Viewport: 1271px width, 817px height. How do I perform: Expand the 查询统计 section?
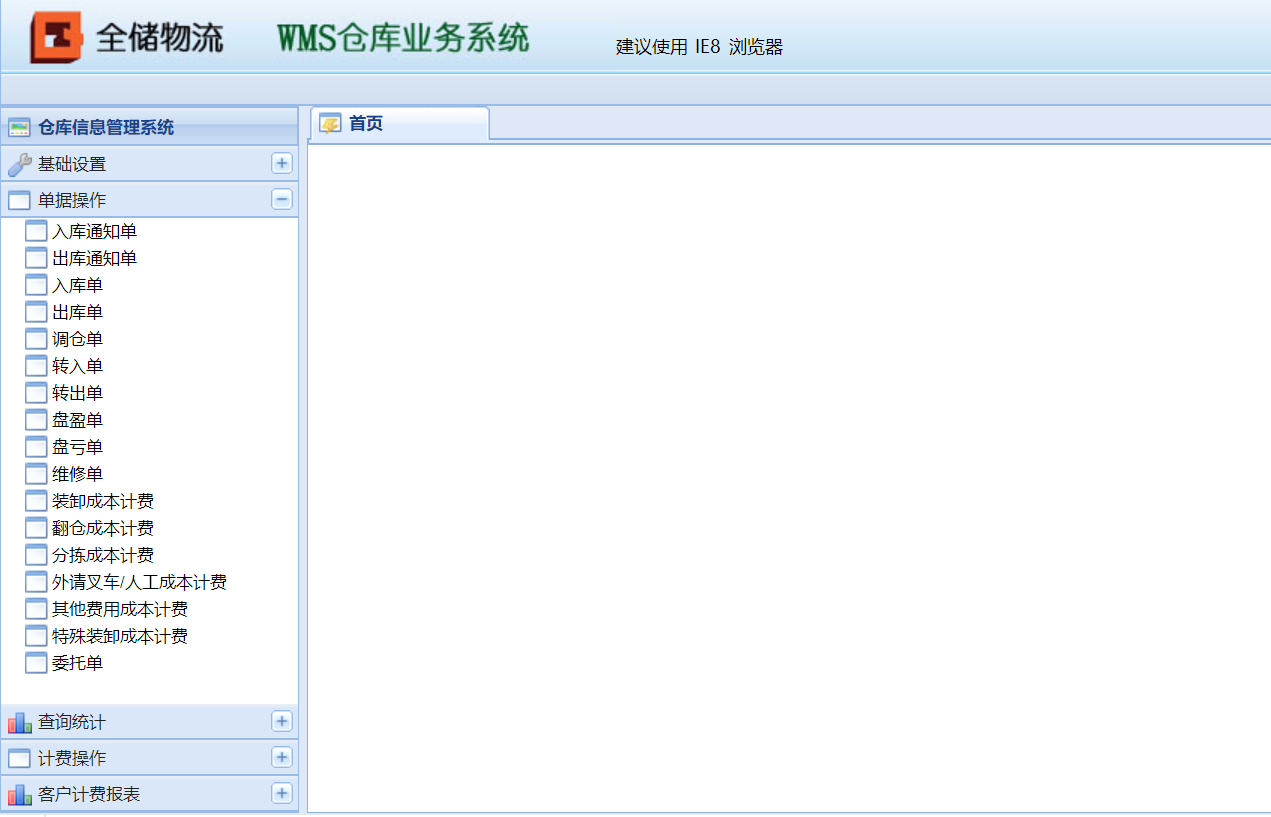(x=282, y=721)
